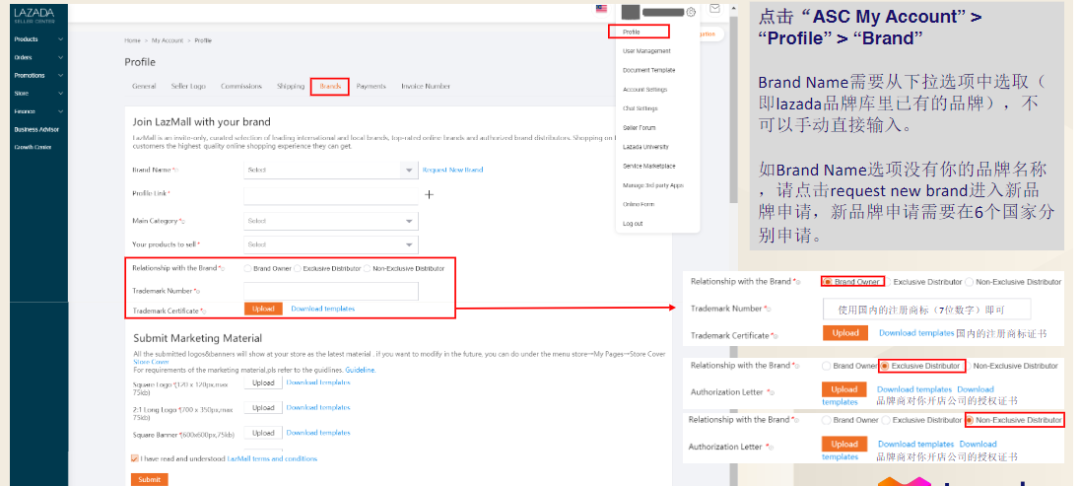Switch to the Shipping tab
Viewport: 1080px width, 486px height.
(291, 86)
